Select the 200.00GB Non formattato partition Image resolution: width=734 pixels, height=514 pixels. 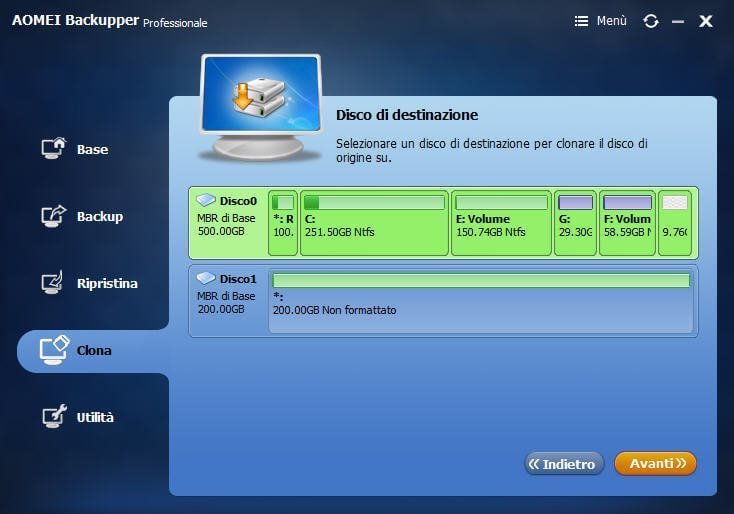[481, 302]
